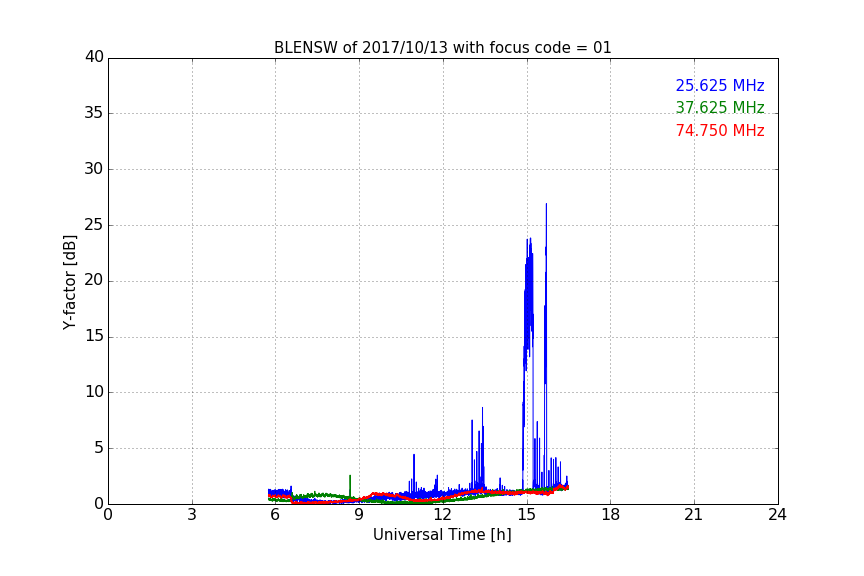
Task: Click the y-axis tick label '25'
Action: (94, 225)
